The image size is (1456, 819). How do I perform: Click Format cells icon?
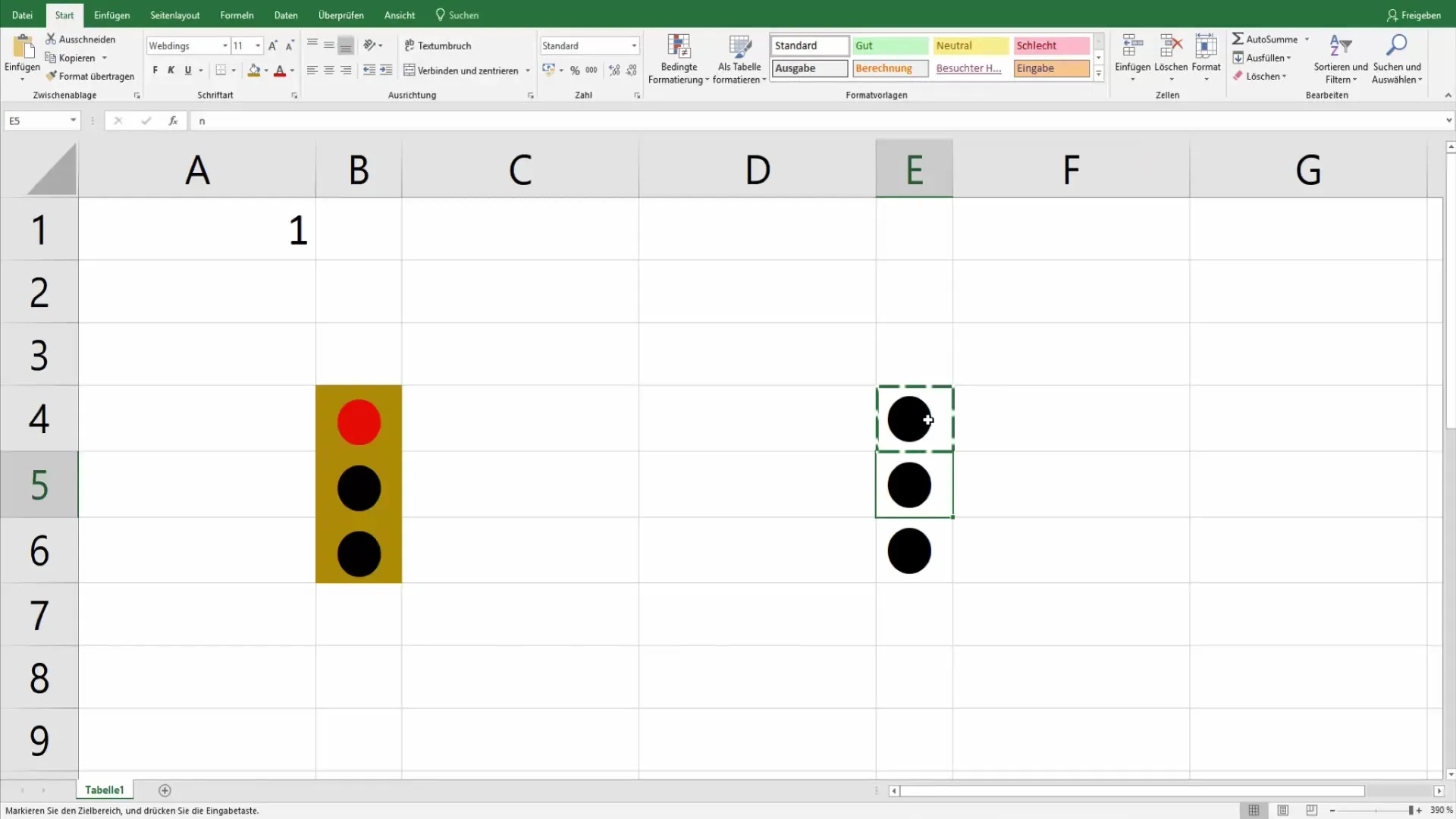click(1206, 45)
